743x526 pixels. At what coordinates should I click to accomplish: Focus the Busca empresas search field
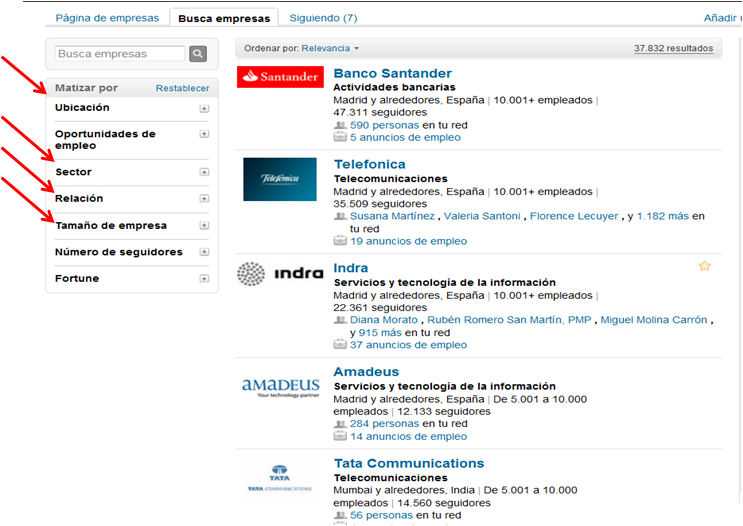pyautogui.click(x=120, y=54)
